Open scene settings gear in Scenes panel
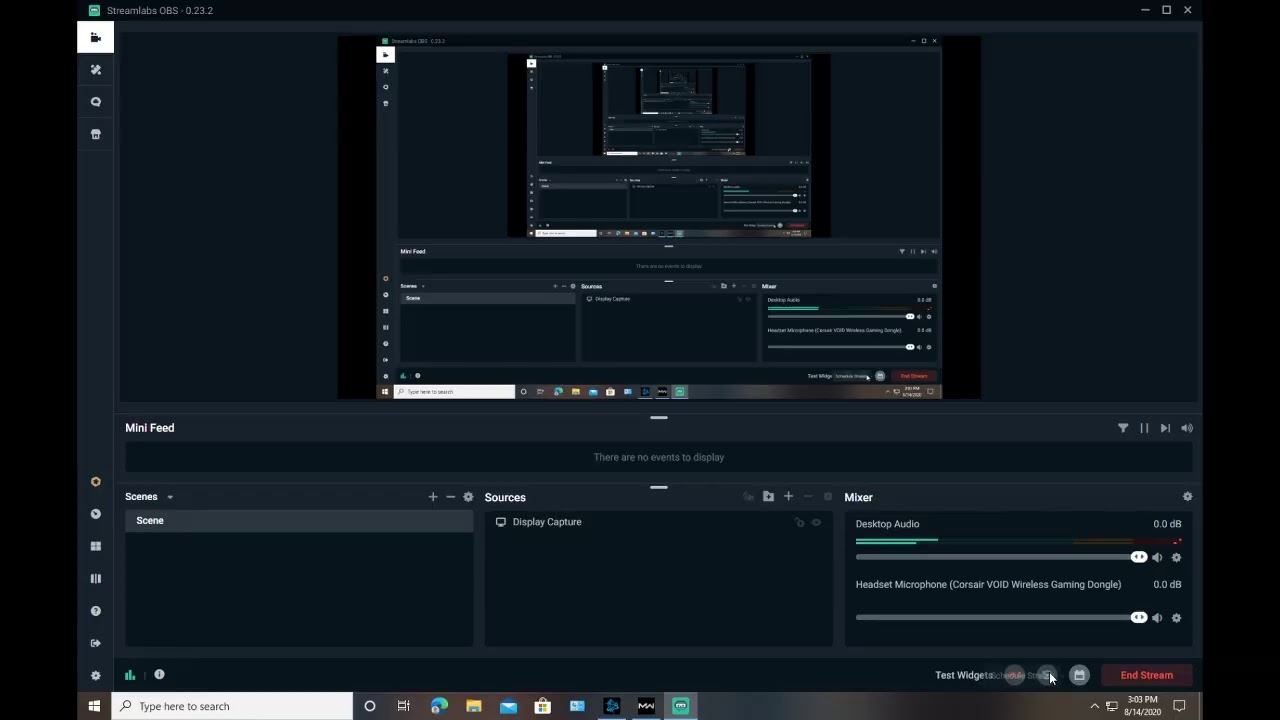 468,497
